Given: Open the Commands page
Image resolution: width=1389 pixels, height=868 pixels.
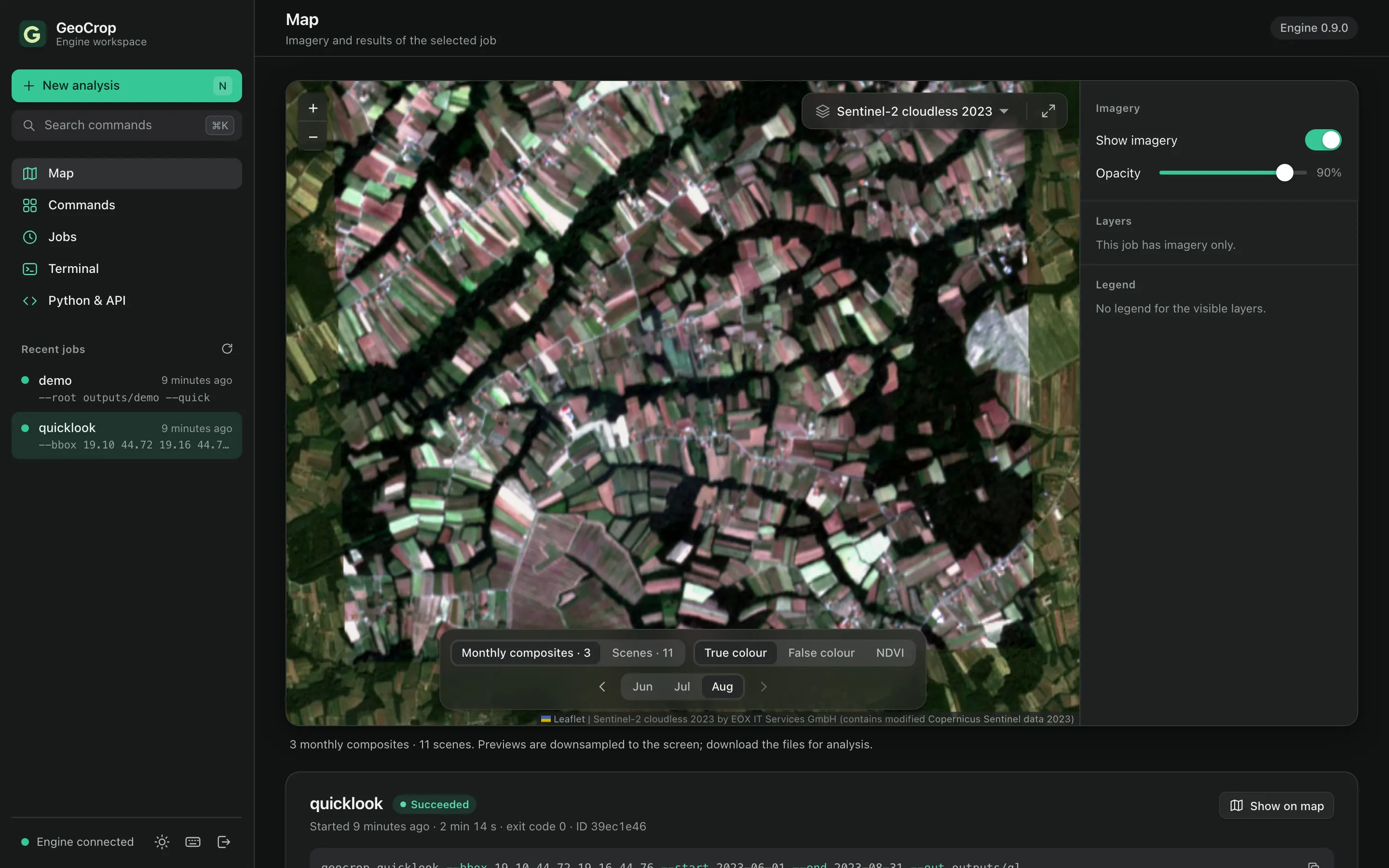Looking at the screenshot, I should tap(127, 205).
